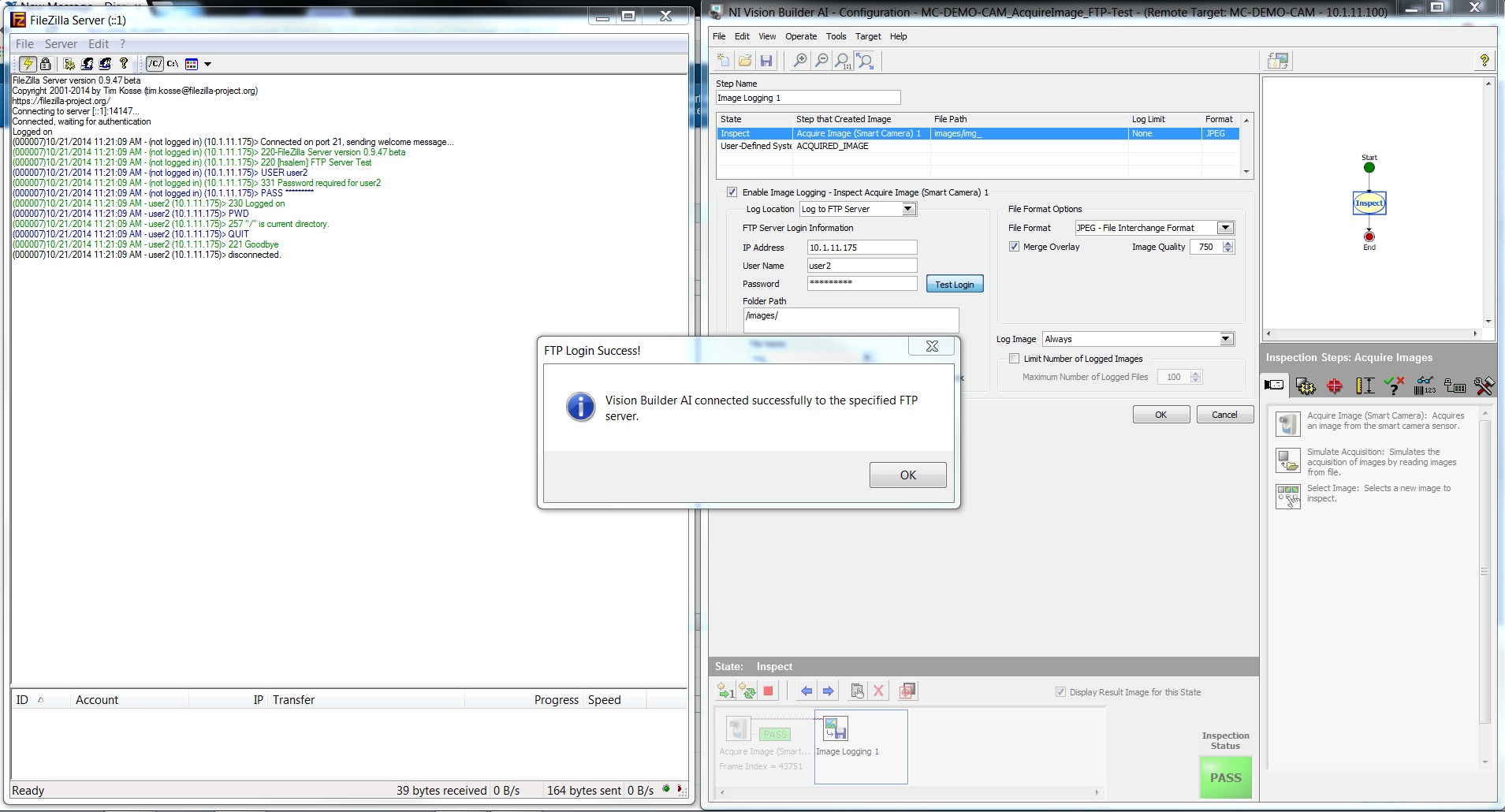The image size is (1505, 812).
Task: Click the red X delete step icon
Action: click(x=878, y=691)
